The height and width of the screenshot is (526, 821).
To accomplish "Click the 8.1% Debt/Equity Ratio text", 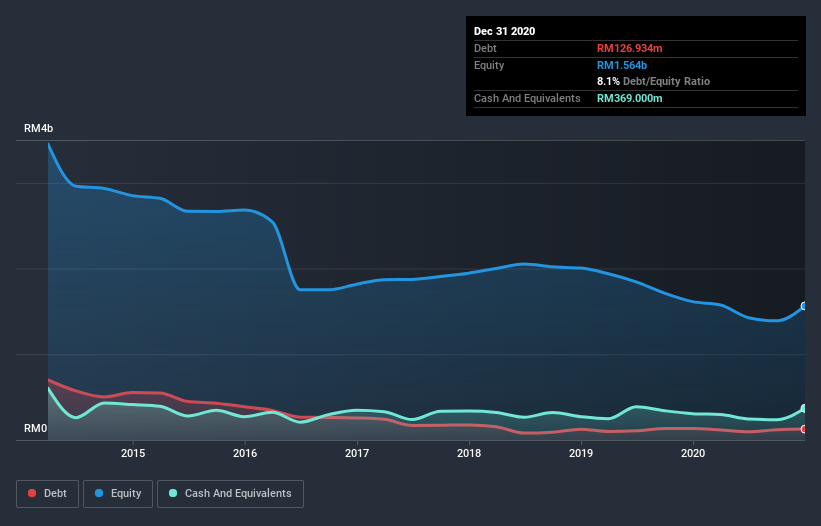I will click(653, 82).
